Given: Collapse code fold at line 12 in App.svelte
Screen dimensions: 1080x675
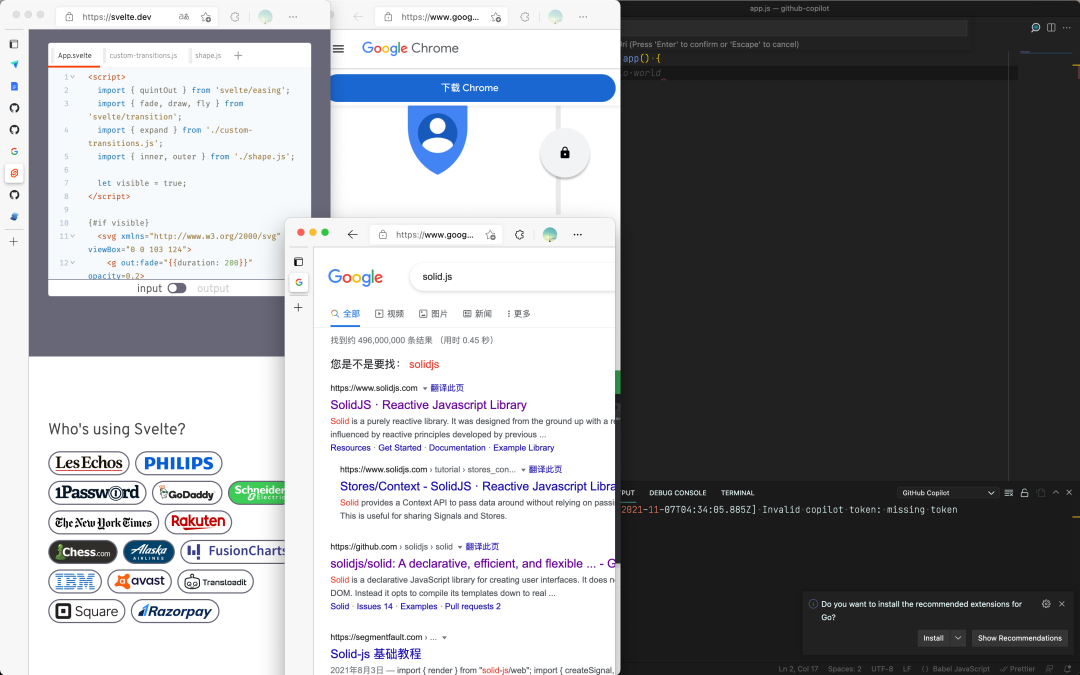Looking at the screenshot, I should click(x=72, y=263).
